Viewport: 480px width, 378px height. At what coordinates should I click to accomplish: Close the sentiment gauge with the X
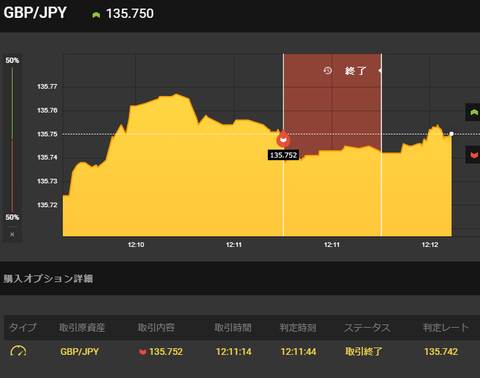(12, 234)
